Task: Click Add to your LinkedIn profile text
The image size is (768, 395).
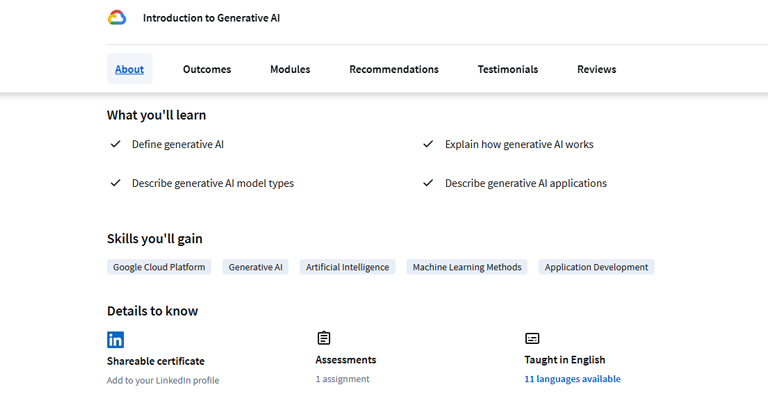Action: click(163, 380)
